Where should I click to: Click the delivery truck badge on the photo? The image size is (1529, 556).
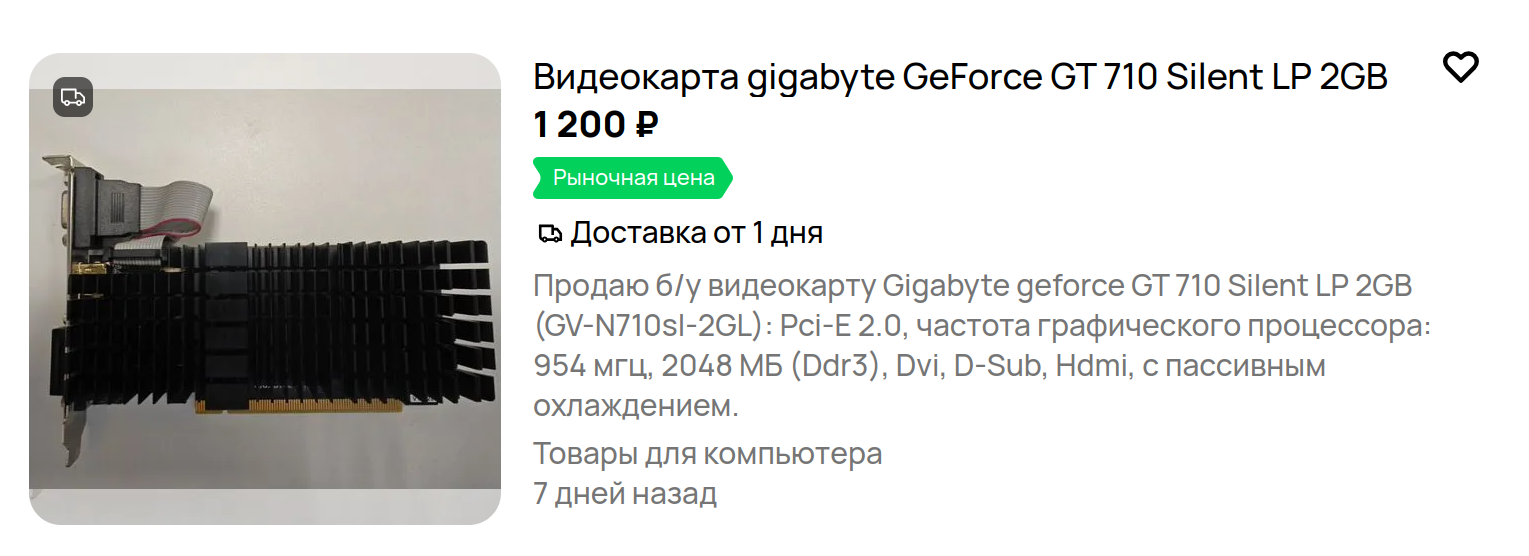73,97
